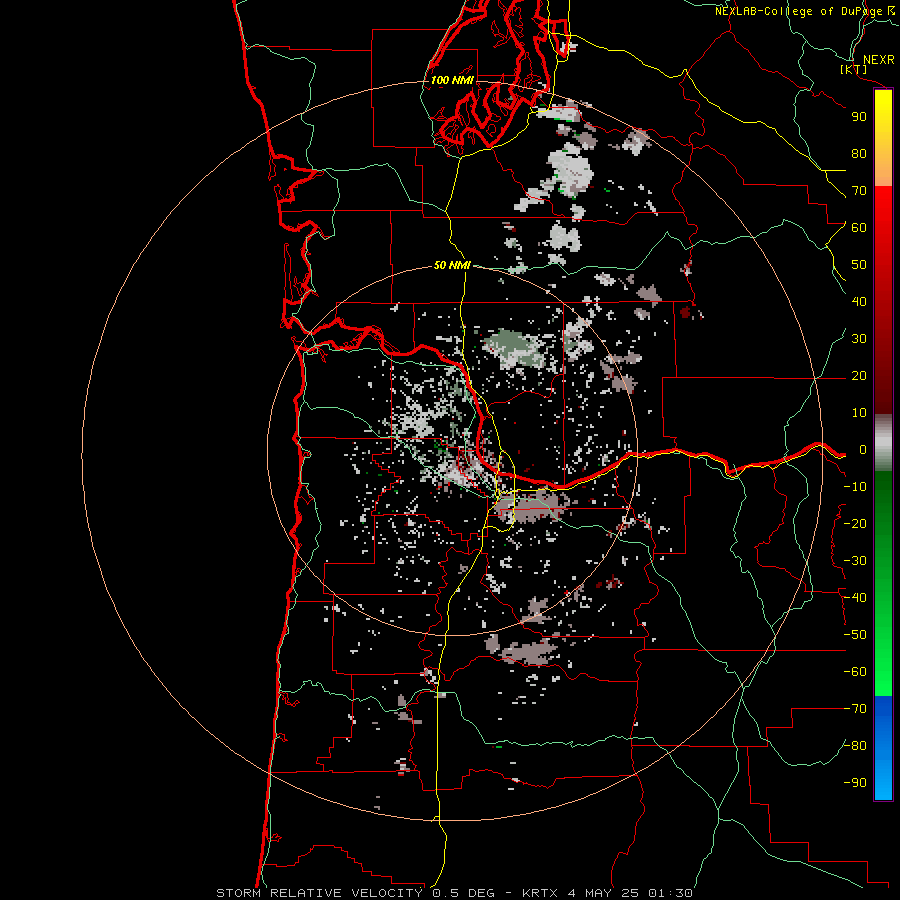Click "0.5 DEG" elevation angle text

pyautogui.click(x=463, y=893)
